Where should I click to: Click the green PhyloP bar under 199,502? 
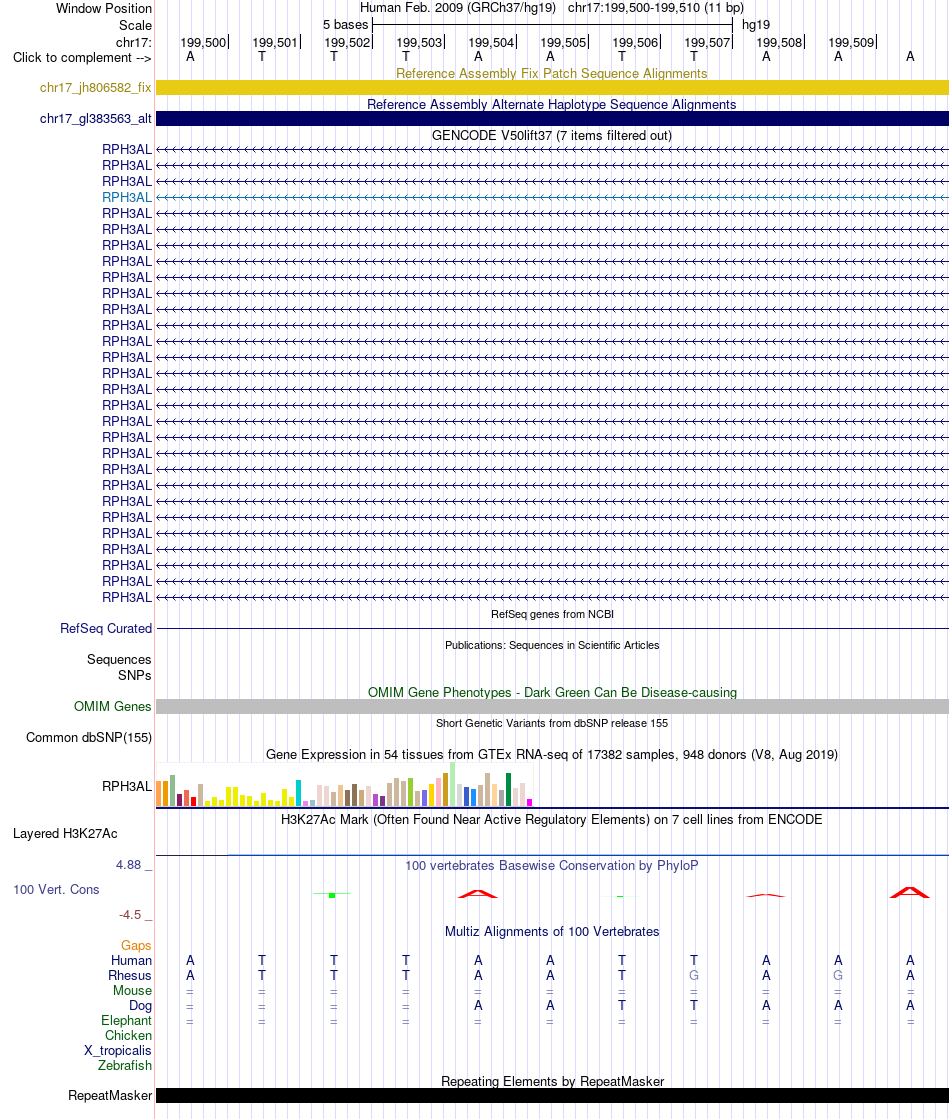coord(332,894)
